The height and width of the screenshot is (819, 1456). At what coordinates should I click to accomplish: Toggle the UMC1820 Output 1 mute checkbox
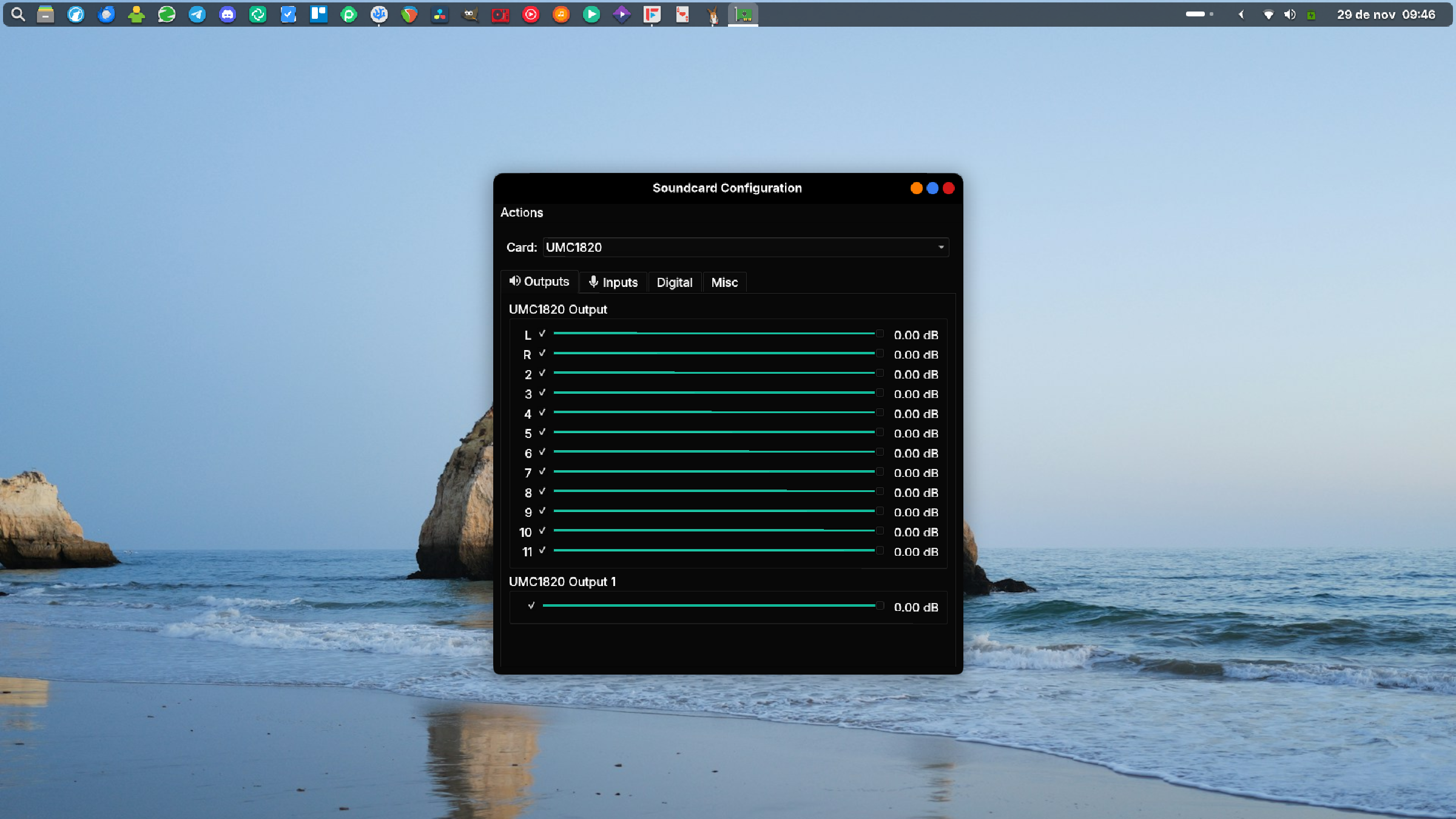(531, 605)
